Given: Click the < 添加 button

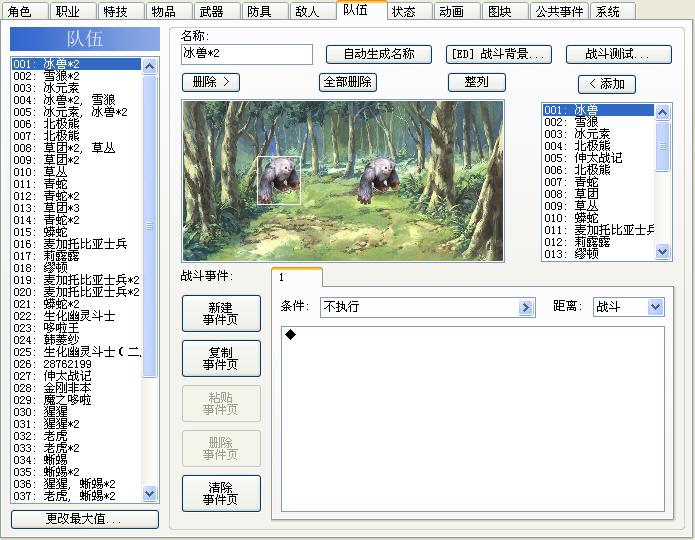Looking at the screenshot, I should click(x=607, y=84).
